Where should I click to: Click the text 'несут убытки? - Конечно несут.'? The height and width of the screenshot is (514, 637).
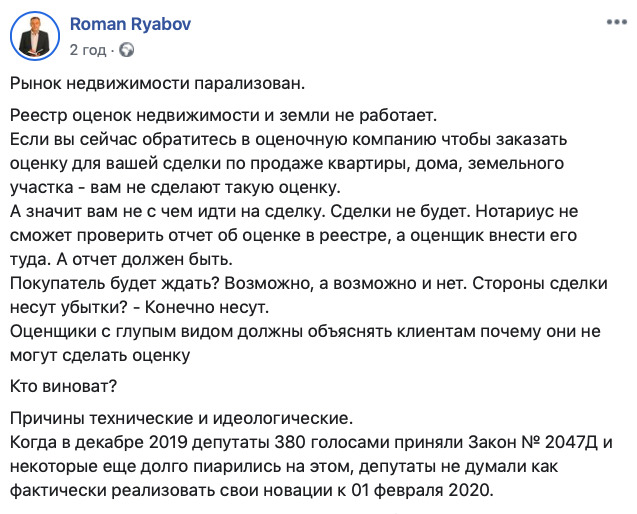139,307
